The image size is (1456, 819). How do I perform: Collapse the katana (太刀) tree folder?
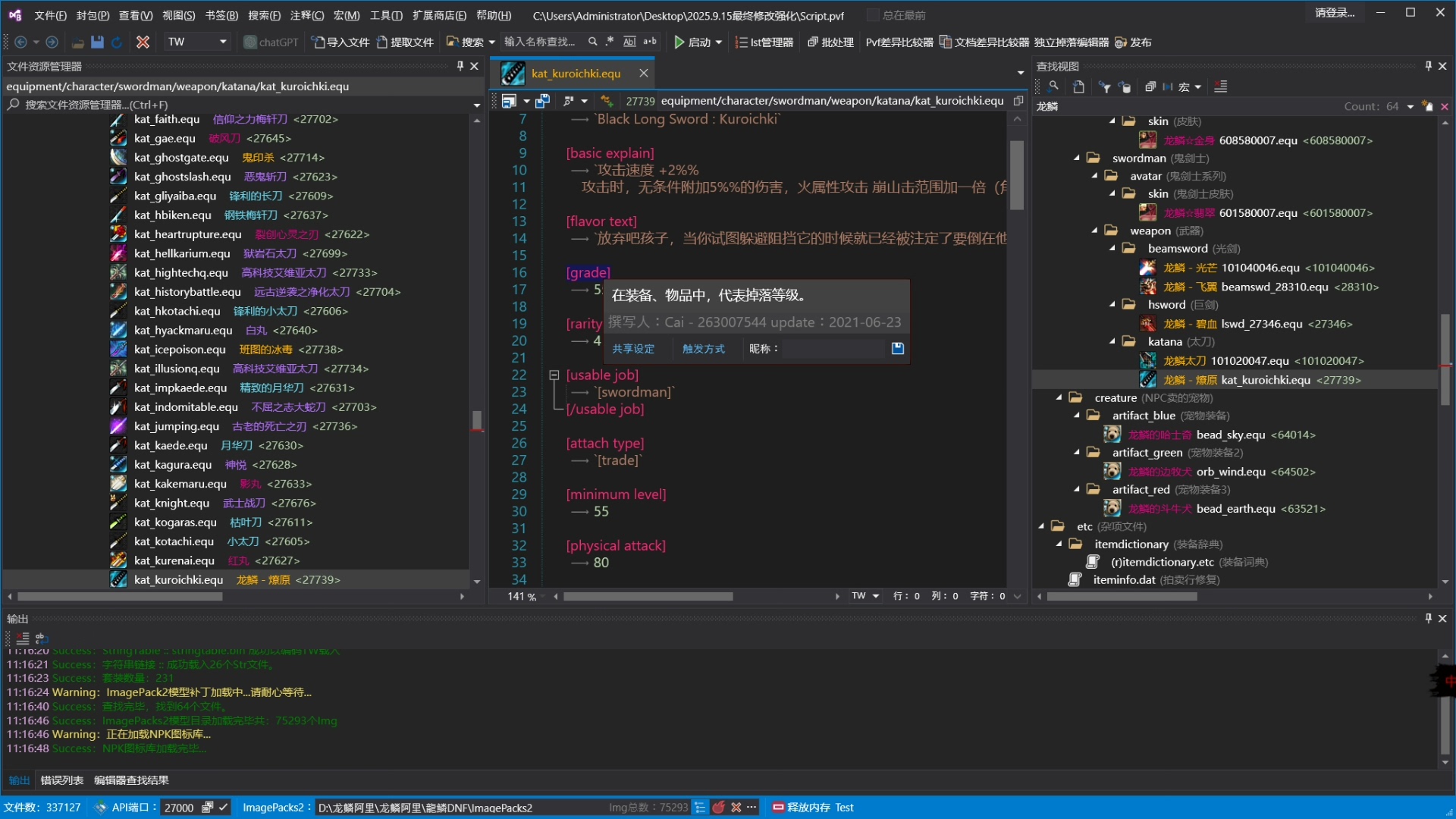pos(1112,342)
